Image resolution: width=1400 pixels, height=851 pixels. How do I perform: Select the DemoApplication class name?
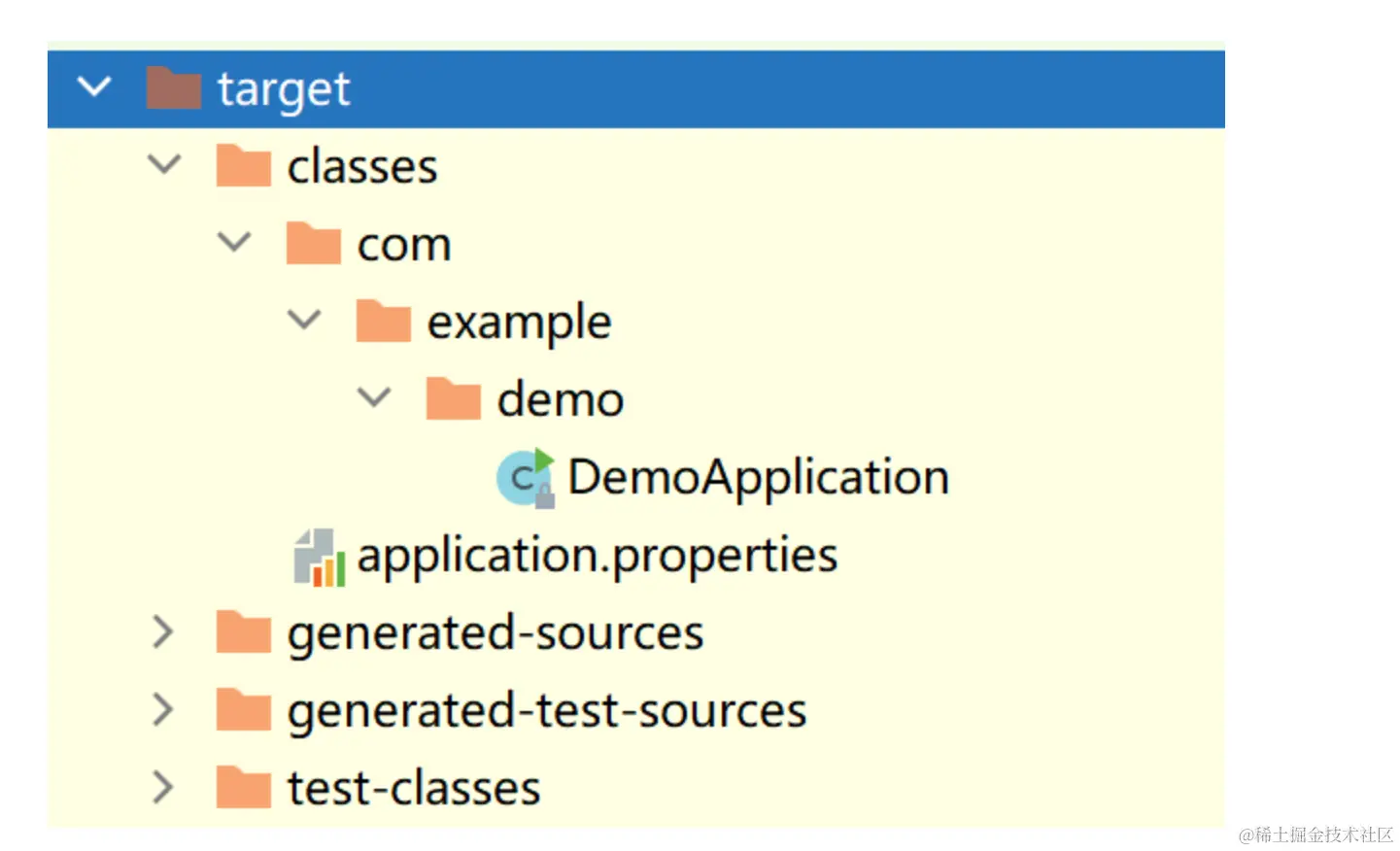tap(758, 478)
